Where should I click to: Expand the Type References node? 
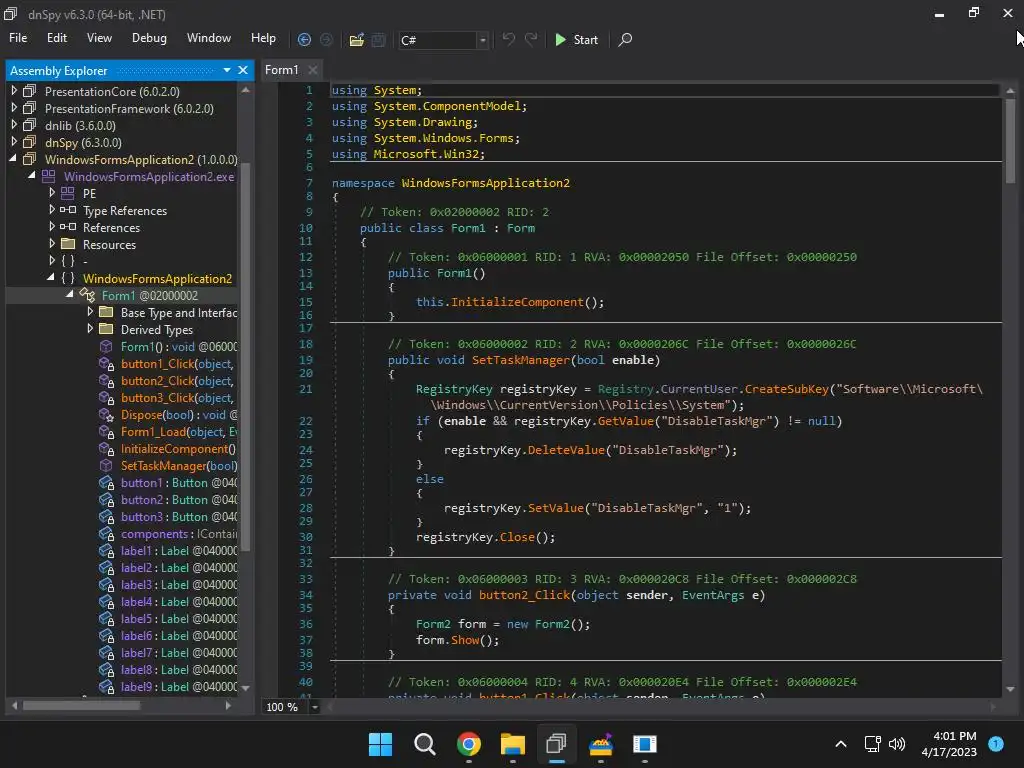coord(52,210)
